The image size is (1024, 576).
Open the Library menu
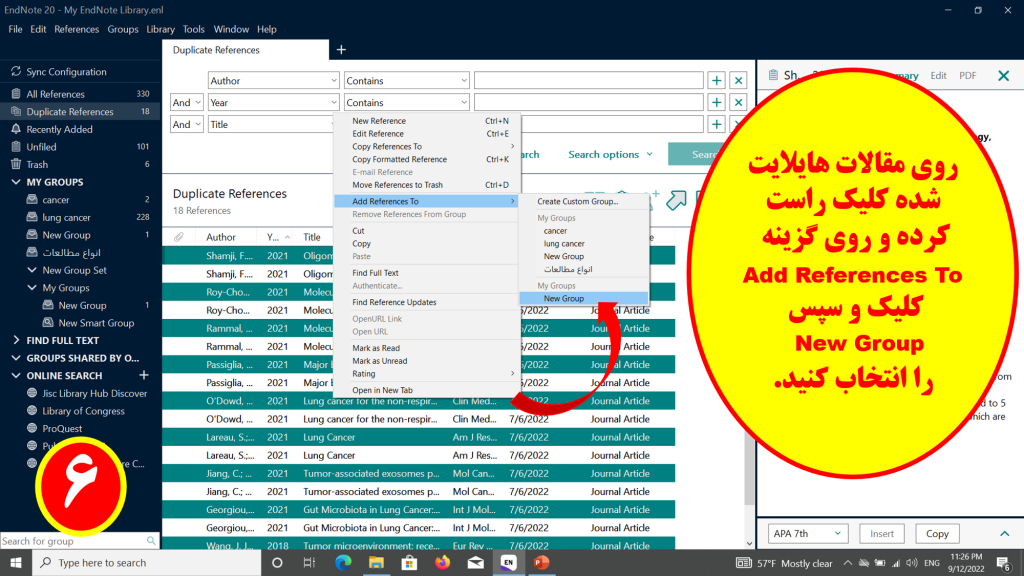[x=160, y=29]
